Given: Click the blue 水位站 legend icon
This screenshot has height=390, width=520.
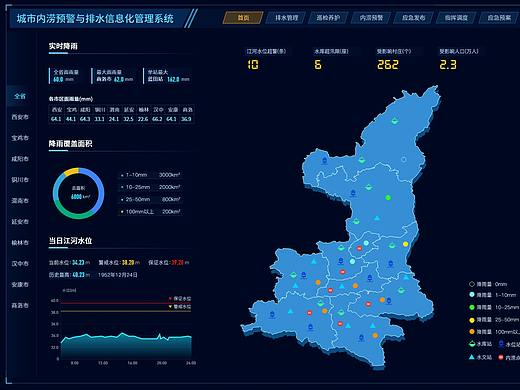Looking at the screenshot, I should tap(501, 344).
